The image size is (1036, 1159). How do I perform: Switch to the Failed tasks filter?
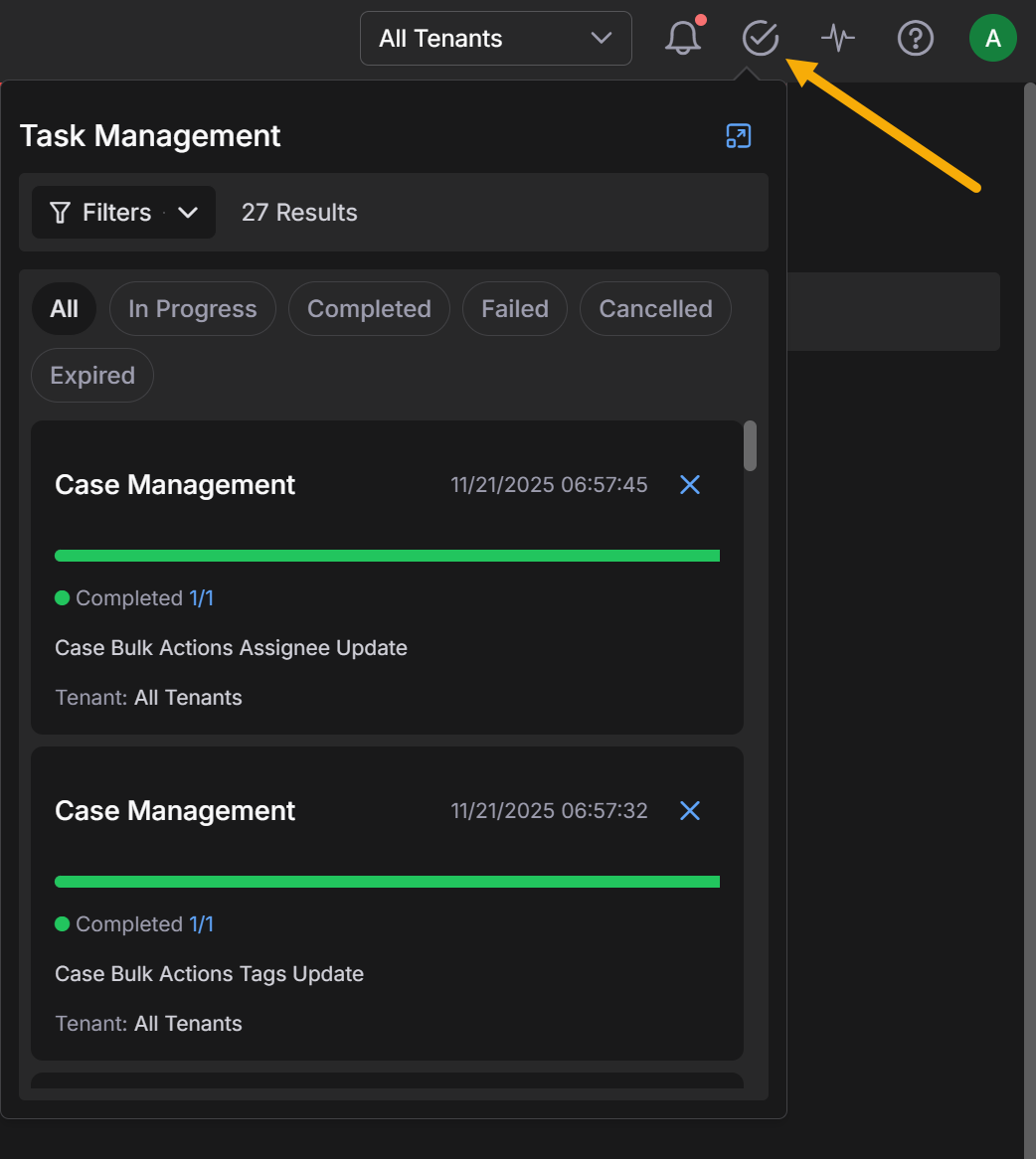click(514, 309)
